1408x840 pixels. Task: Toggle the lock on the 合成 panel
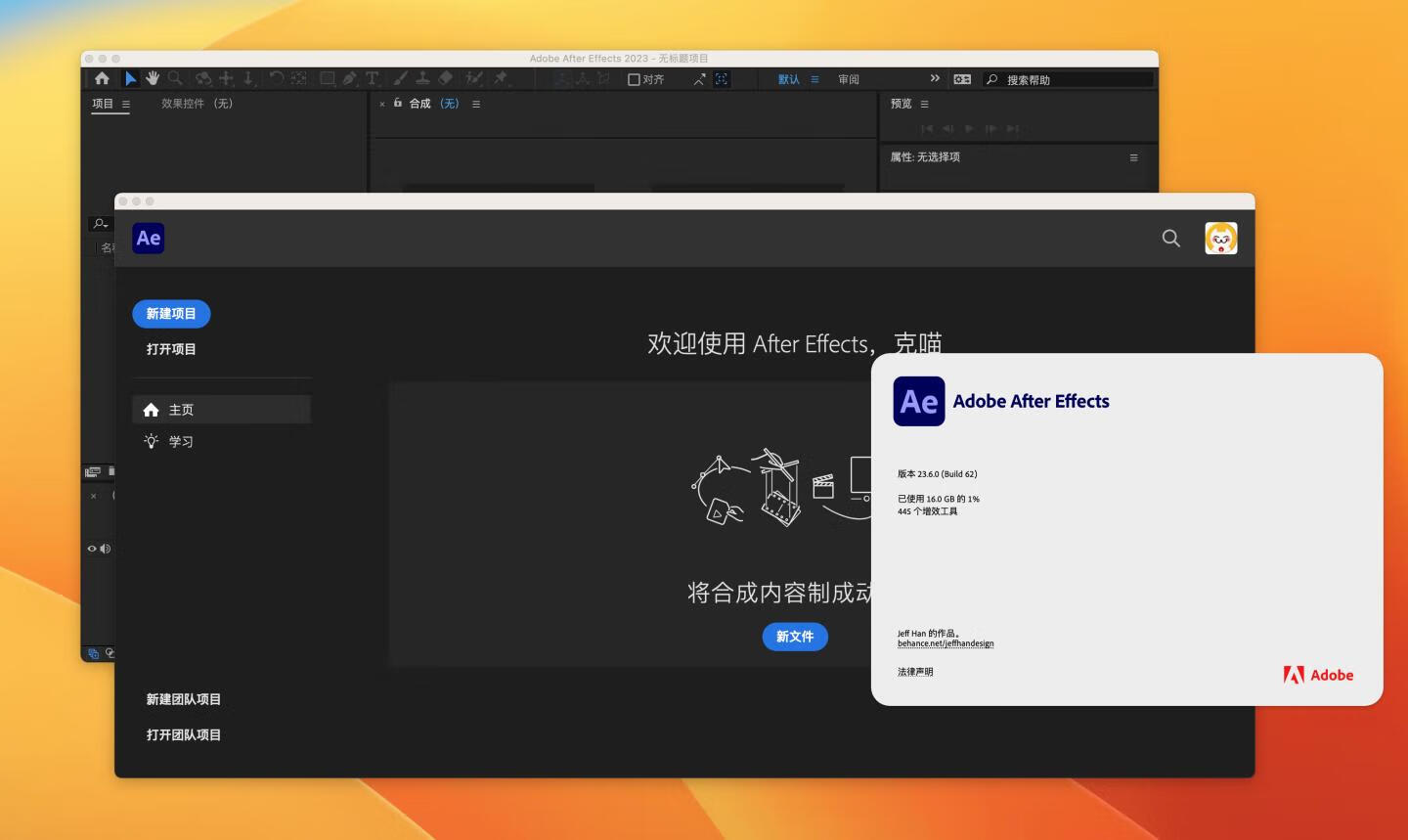tap(398, 103)
